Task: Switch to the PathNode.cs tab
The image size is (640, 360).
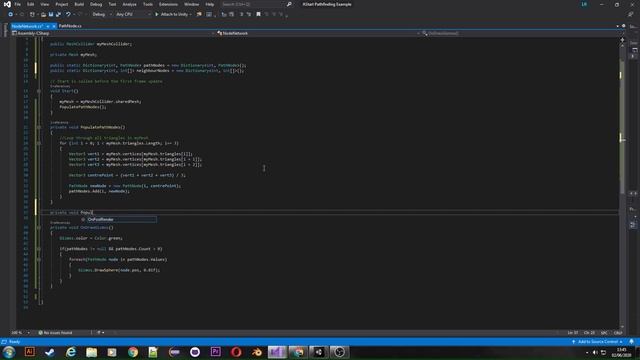Action: click(x=70, y=26)
